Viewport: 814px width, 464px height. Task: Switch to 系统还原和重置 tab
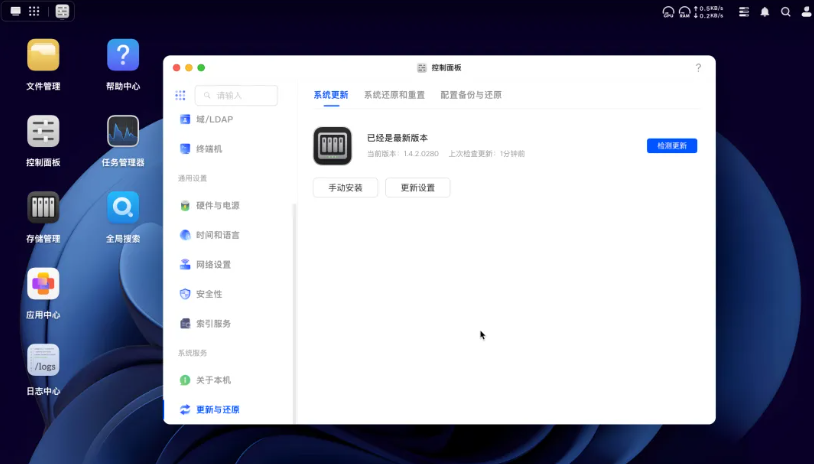pos(394,95)
